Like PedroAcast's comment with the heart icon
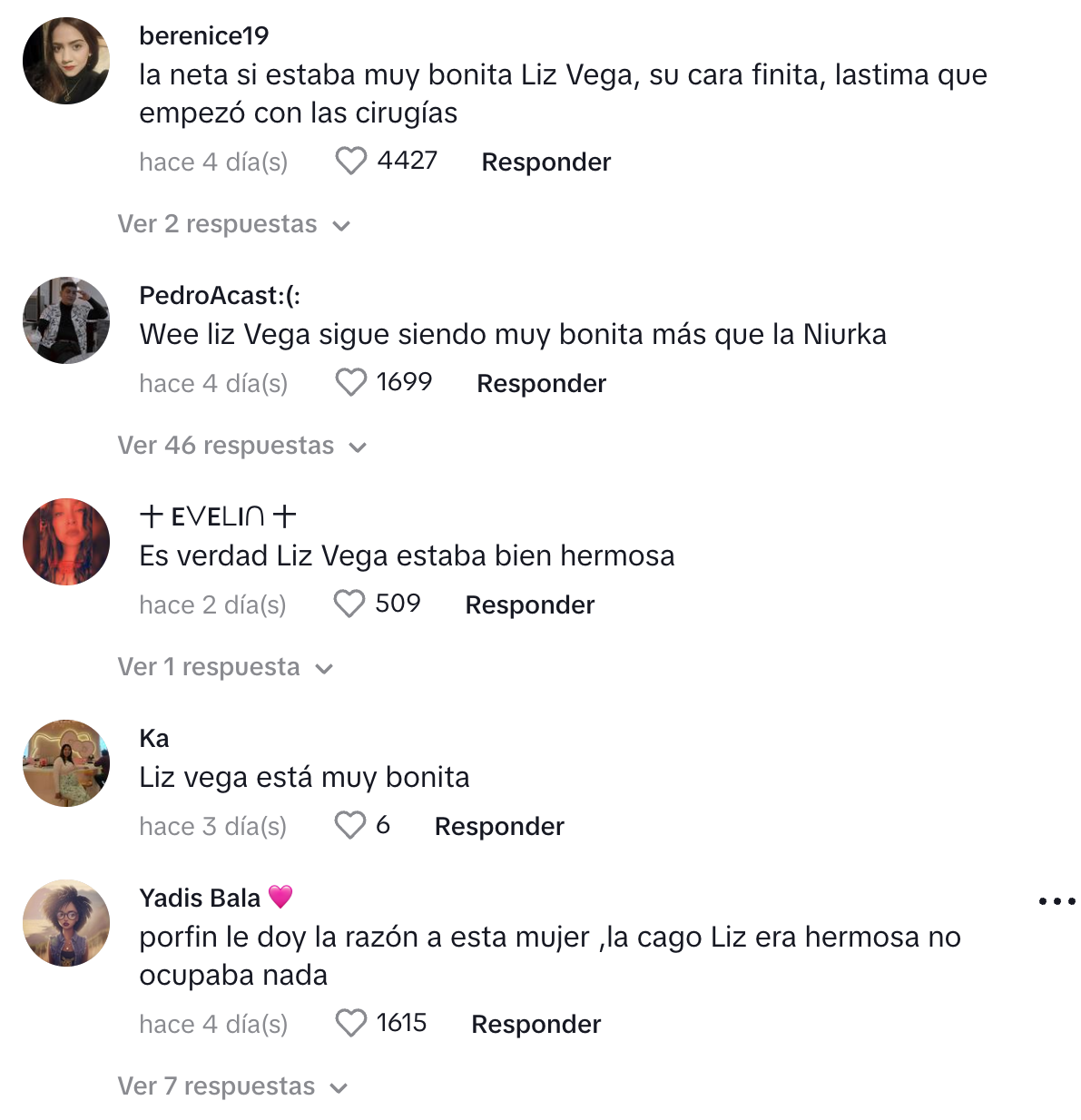1081x1120 pixels. (350, 383)
